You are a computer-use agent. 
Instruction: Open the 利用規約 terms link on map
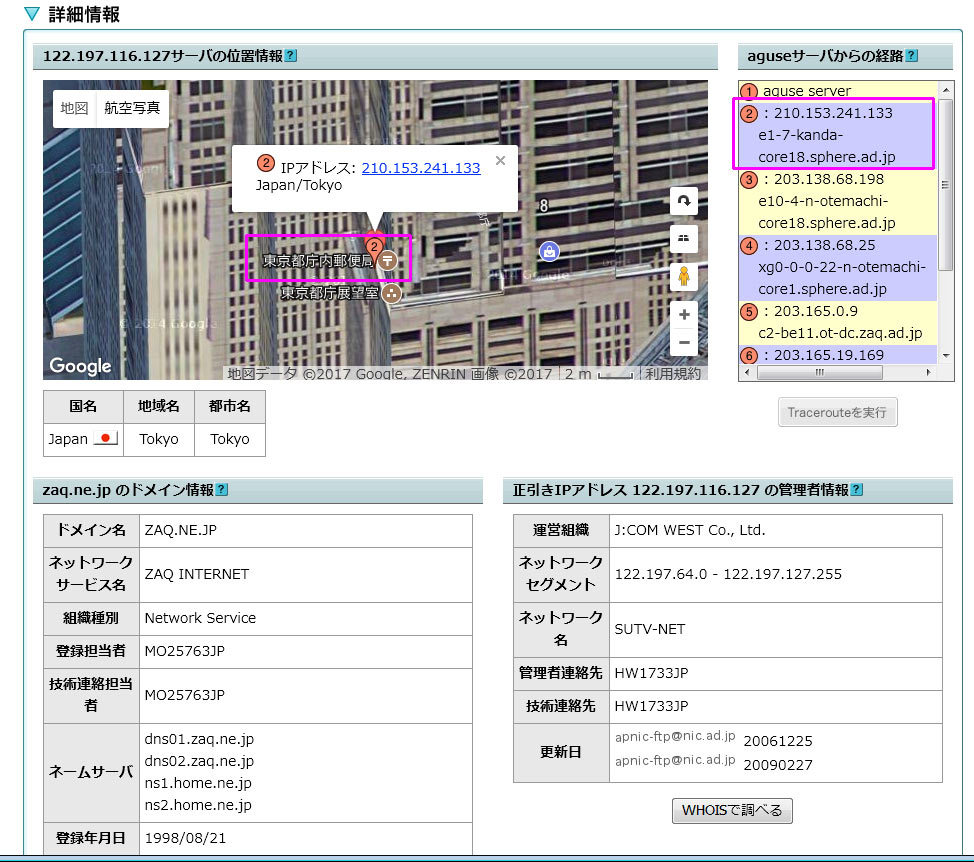[x=673, y=373]
